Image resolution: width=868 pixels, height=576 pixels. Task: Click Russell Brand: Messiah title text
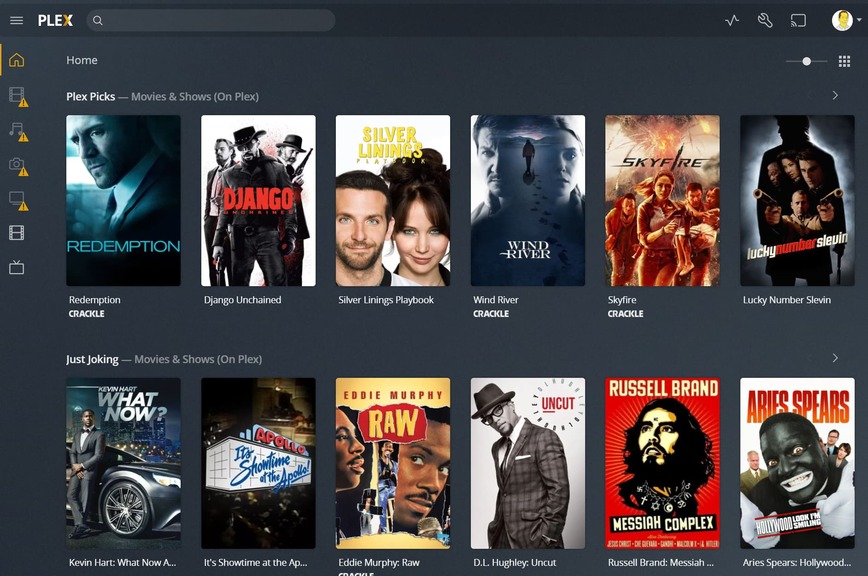661,563
